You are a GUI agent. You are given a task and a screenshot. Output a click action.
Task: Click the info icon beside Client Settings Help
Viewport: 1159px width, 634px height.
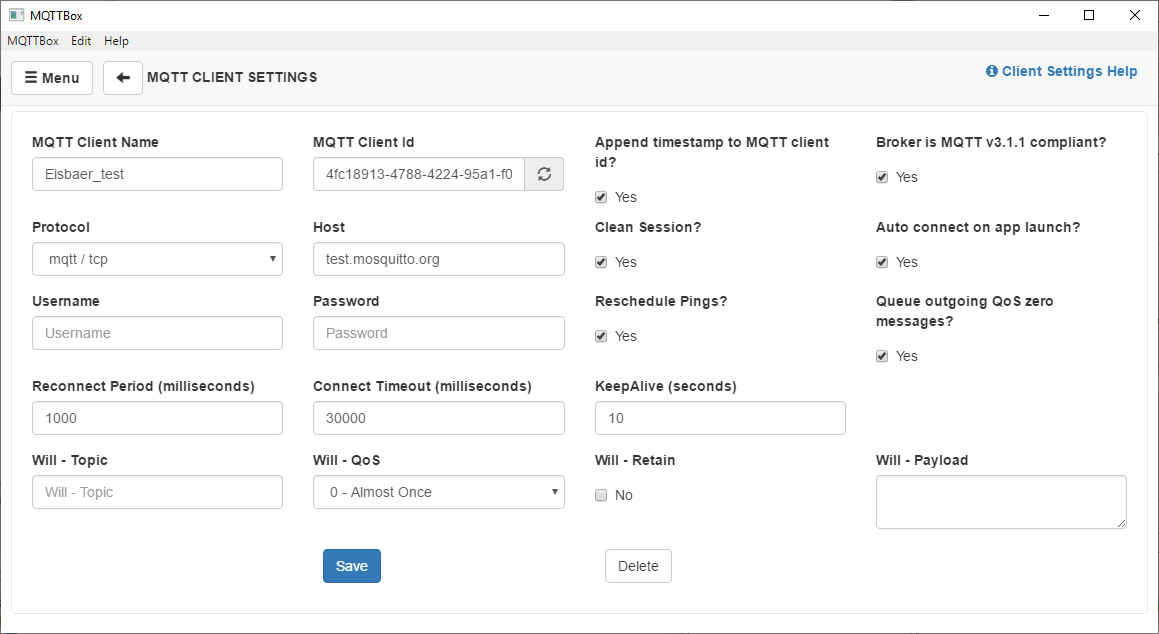(x=992, y=71)
